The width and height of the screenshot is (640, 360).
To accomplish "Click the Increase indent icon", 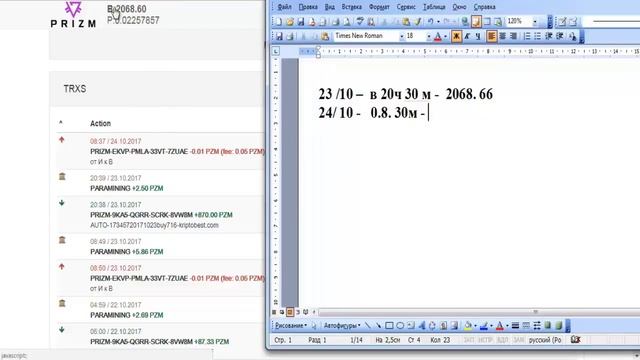I will 560,36.
